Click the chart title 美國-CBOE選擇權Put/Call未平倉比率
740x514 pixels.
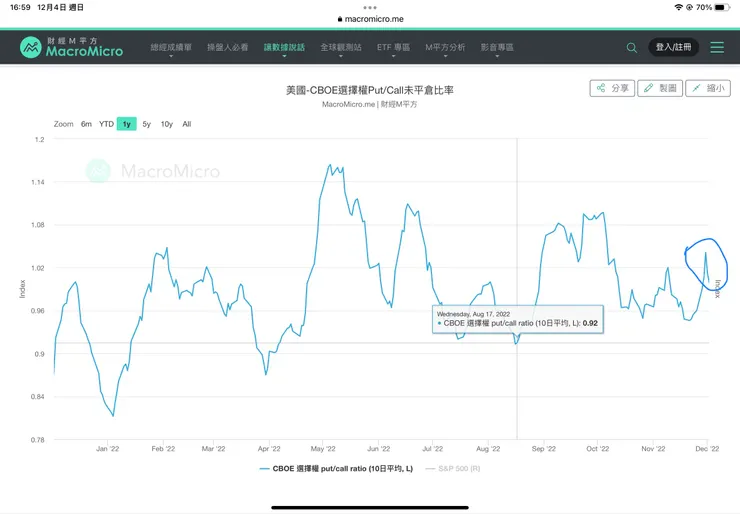[x=370, y=90]
